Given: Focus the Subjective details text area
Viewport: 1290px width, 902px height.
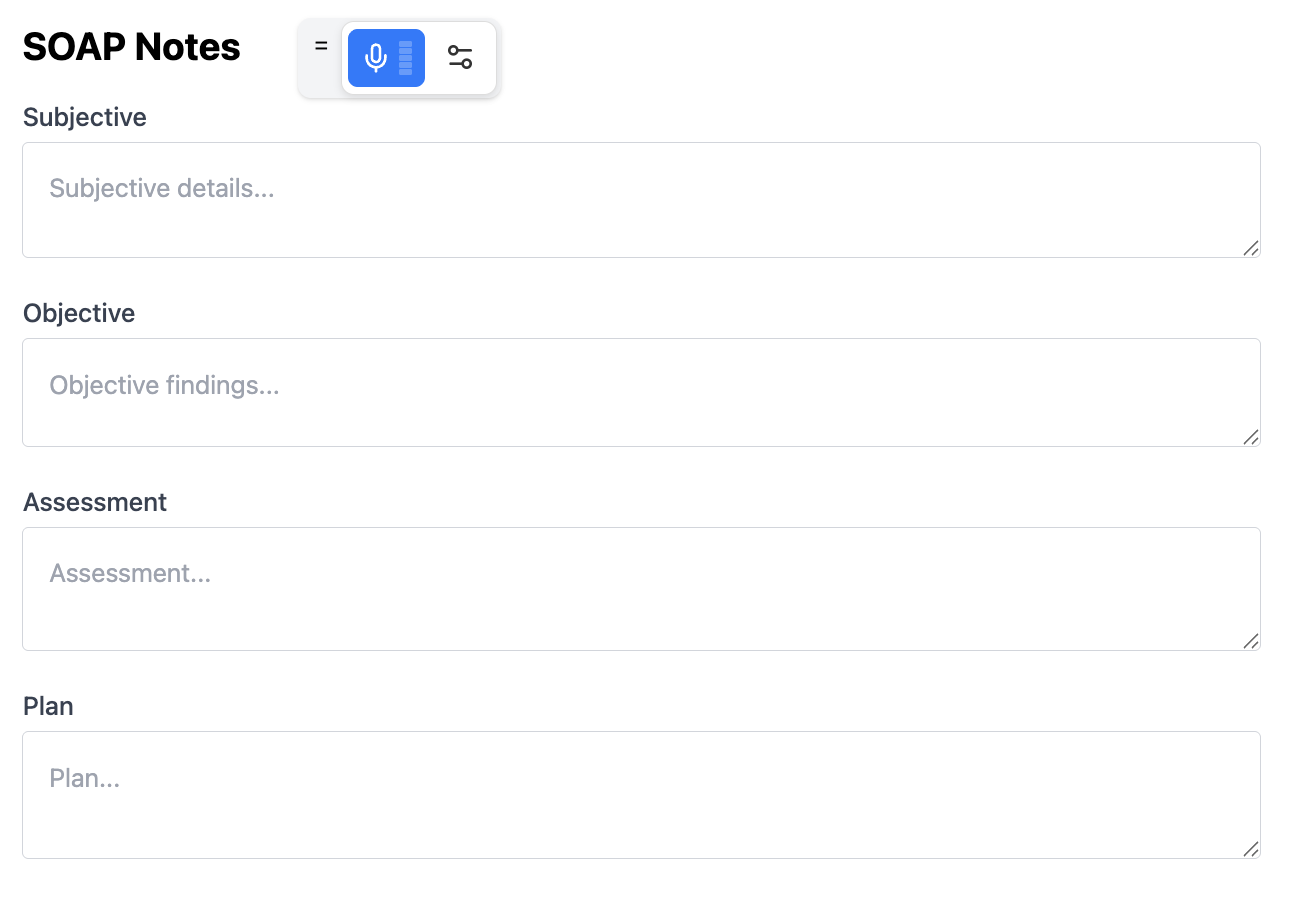Looking at the screenshot, I should click(641, 200).
